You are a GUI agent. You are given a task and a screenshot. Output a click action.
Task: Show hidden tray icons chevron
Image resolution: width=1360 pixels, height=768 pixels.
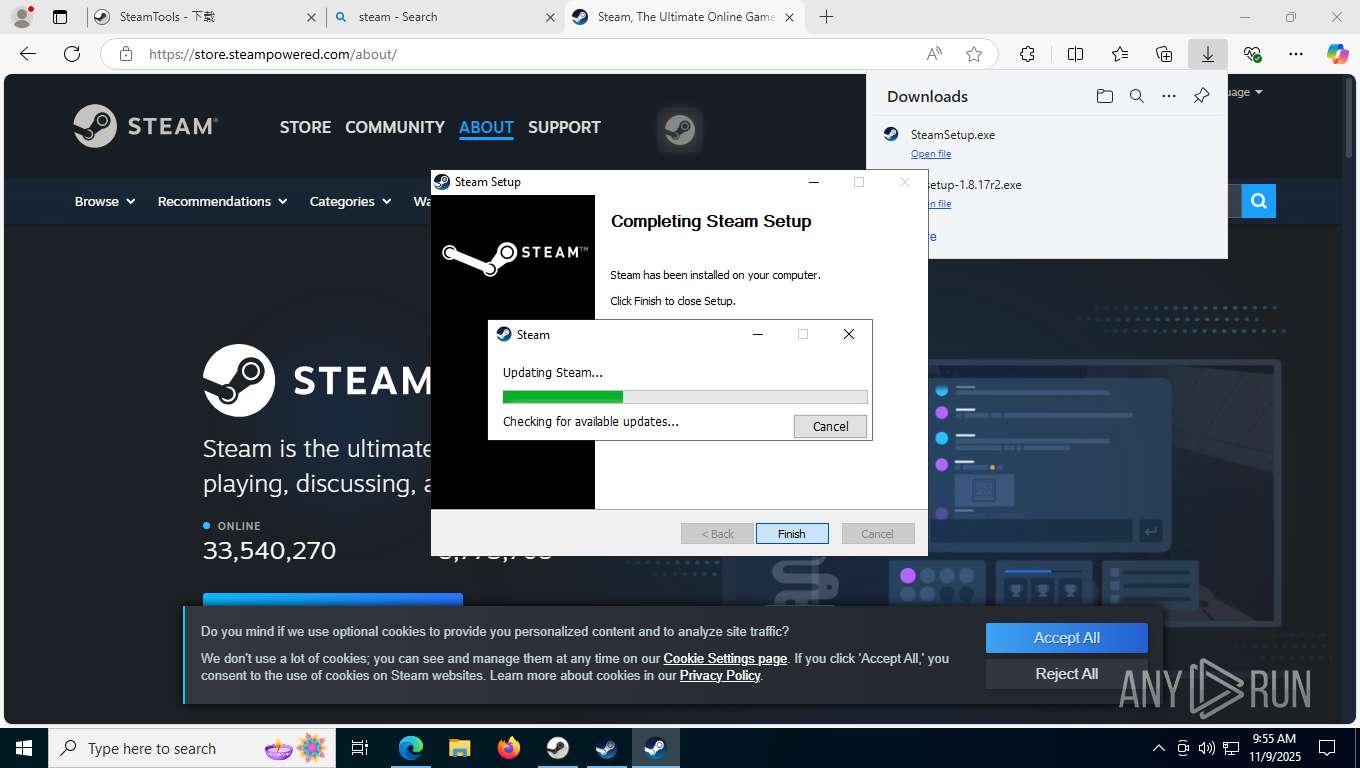point(1159,748)
